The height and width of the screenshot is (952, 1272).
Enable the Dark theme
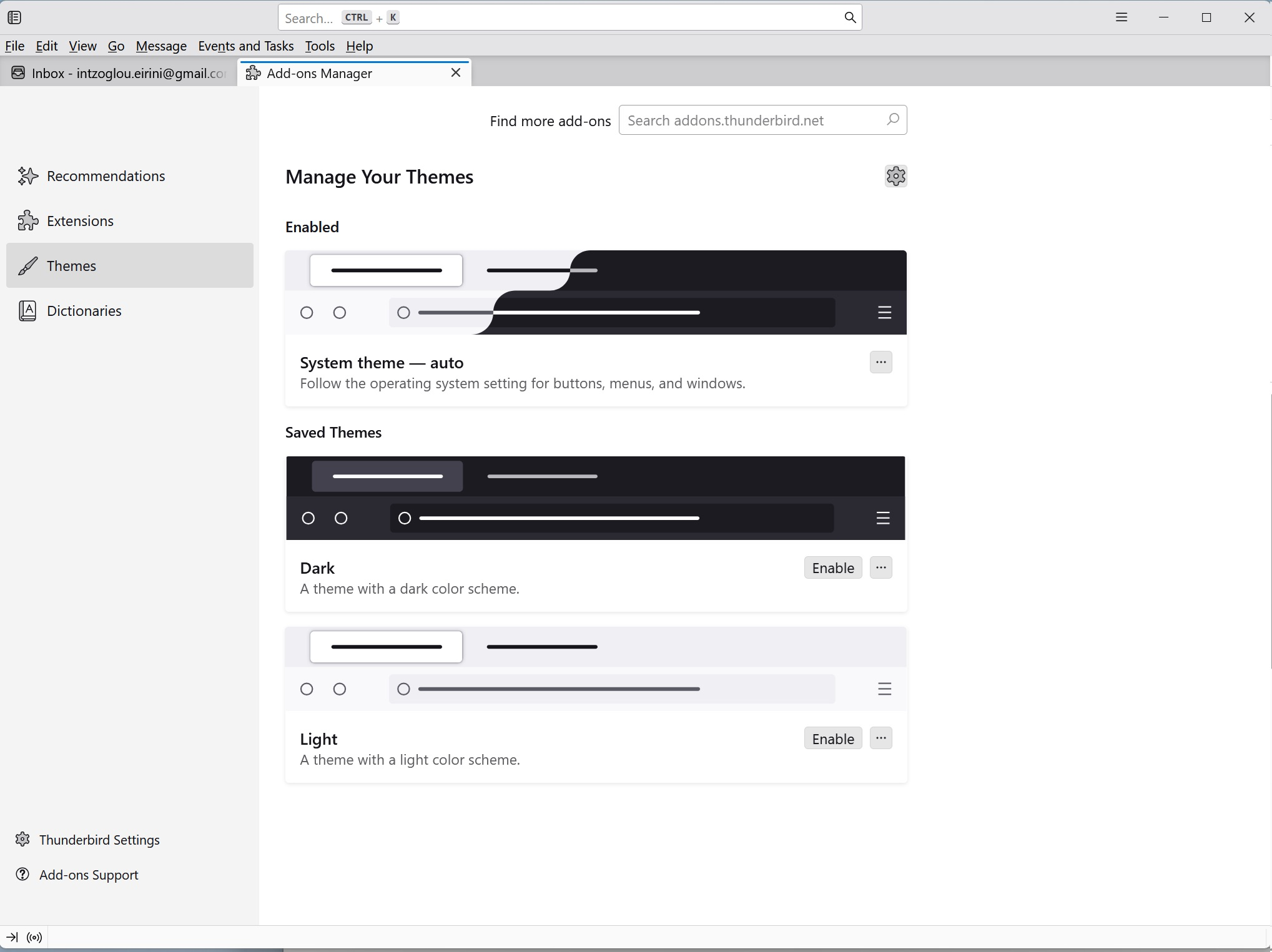click(x=832, y=567)
